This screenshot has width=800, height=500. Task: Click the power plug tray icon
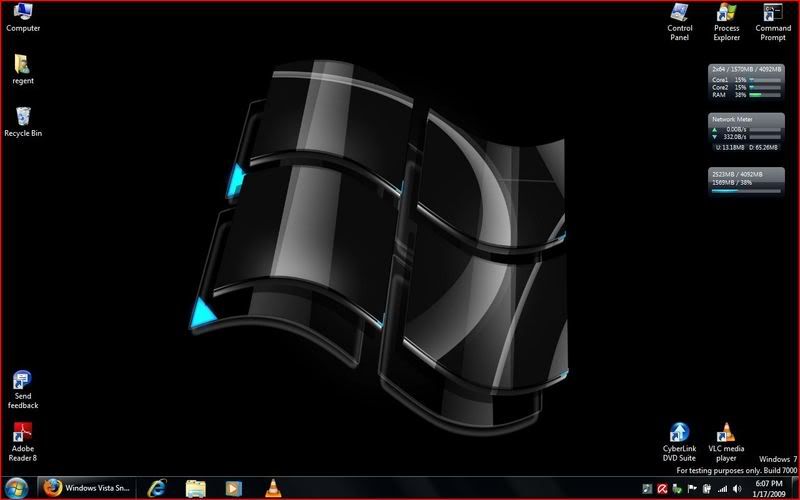[707, 489]
